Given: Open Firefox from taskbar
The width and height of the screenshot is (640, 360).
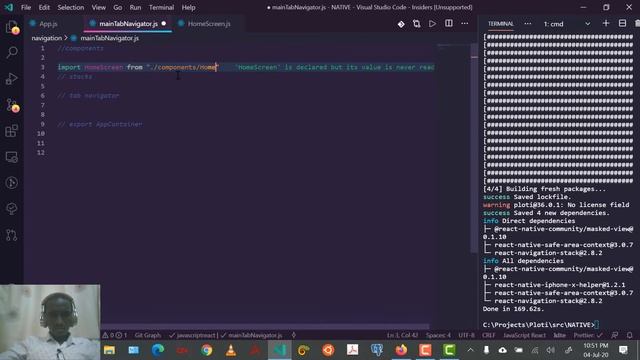Looking at the screenshot, I should pyautogui.click(x=401, y=350).
